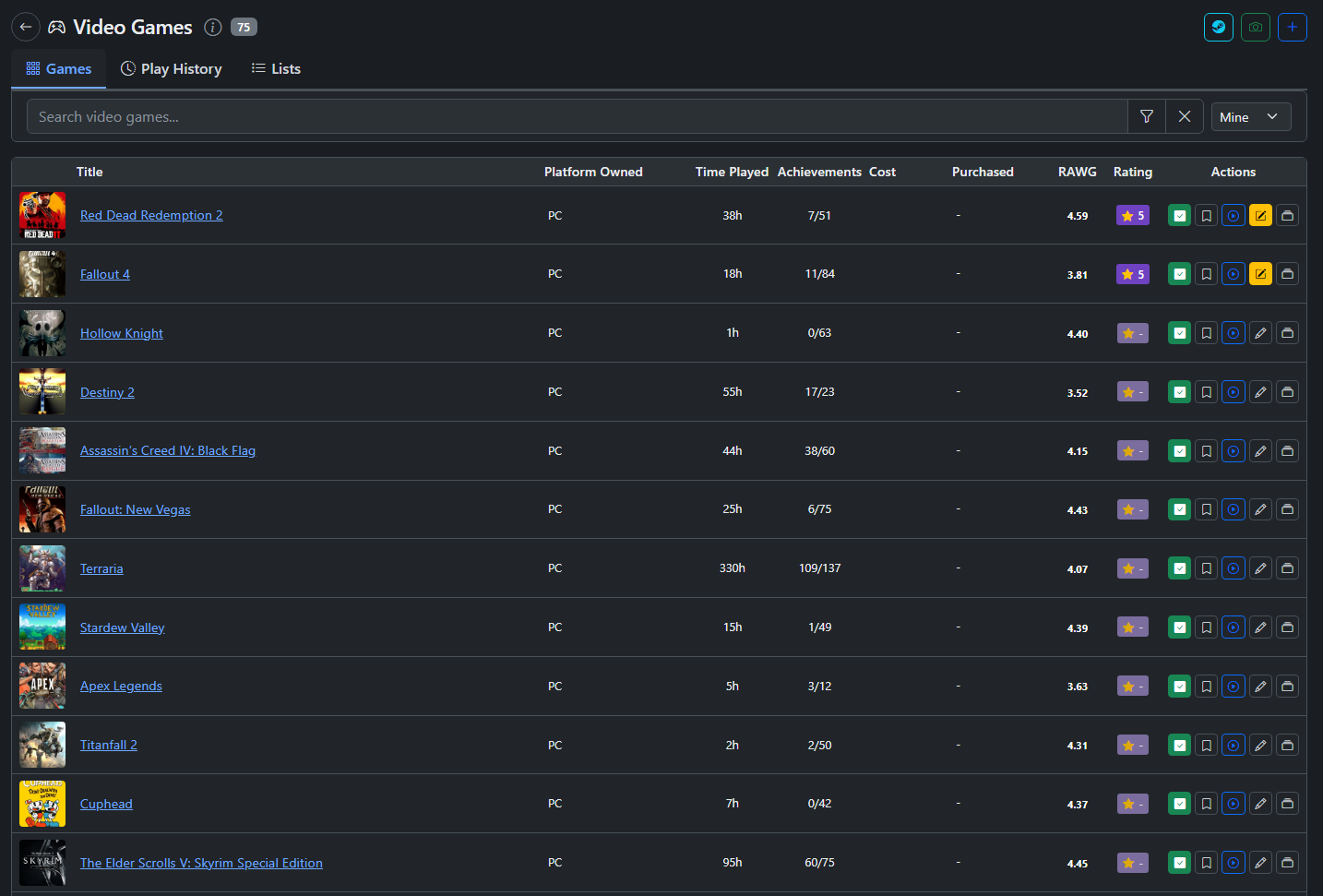This screenshot has height=896, width=1323.
Task: Log a play session for Terraria
Action: pyautogui.click(x=1234, y=568)
